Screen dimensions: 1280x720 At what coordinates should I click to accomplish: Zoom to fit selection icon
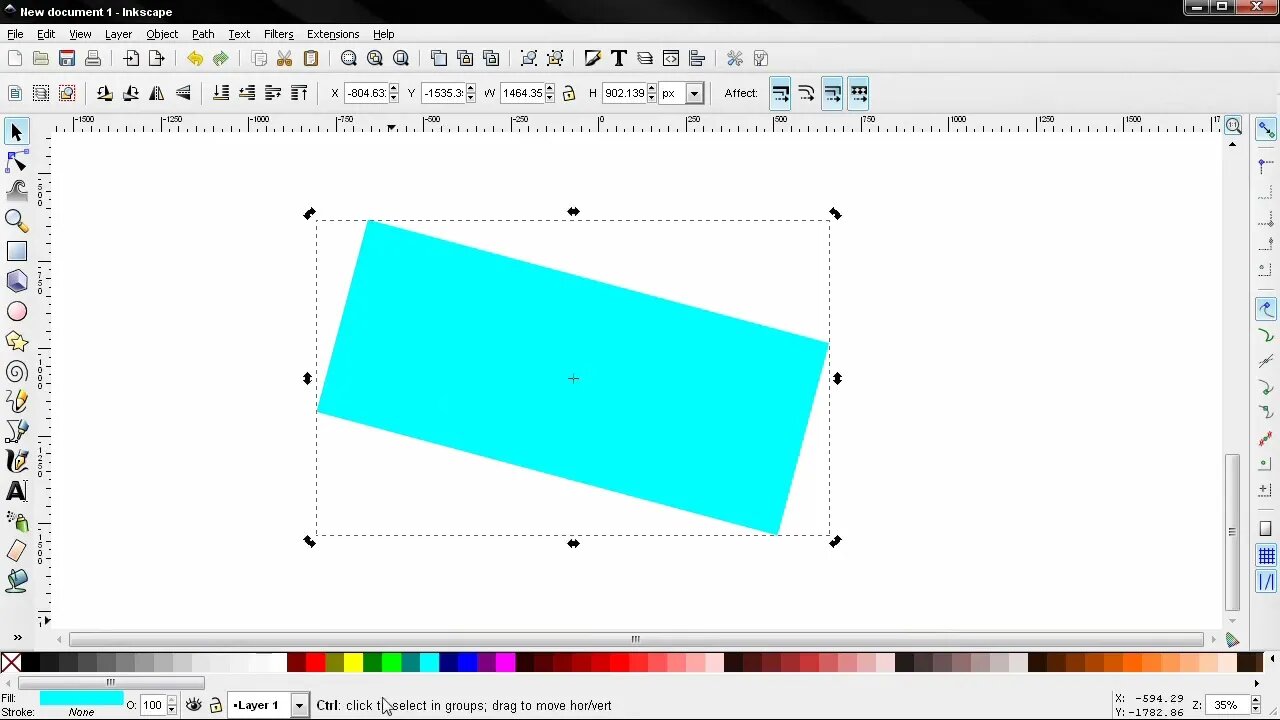coord(349,59)
